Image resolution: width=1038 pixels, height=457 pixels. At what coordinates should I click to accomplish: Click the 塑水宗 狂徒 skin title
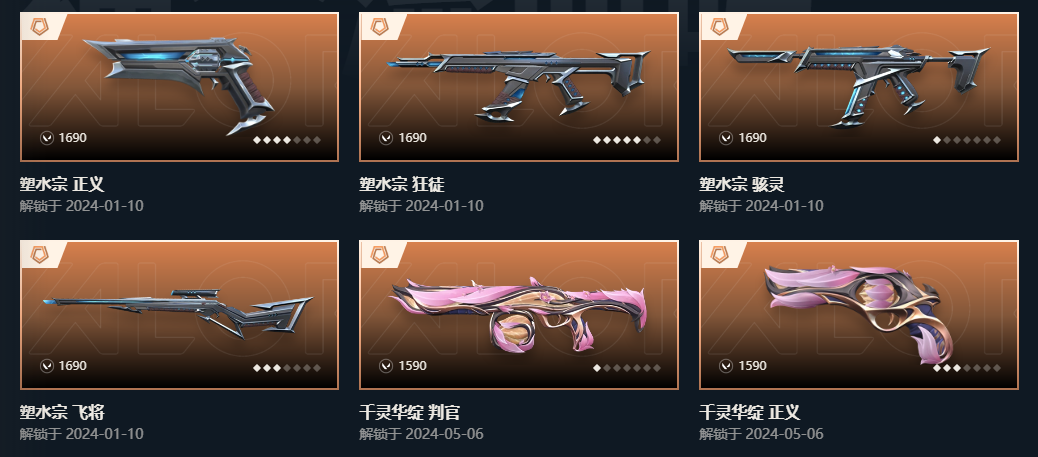402,184
